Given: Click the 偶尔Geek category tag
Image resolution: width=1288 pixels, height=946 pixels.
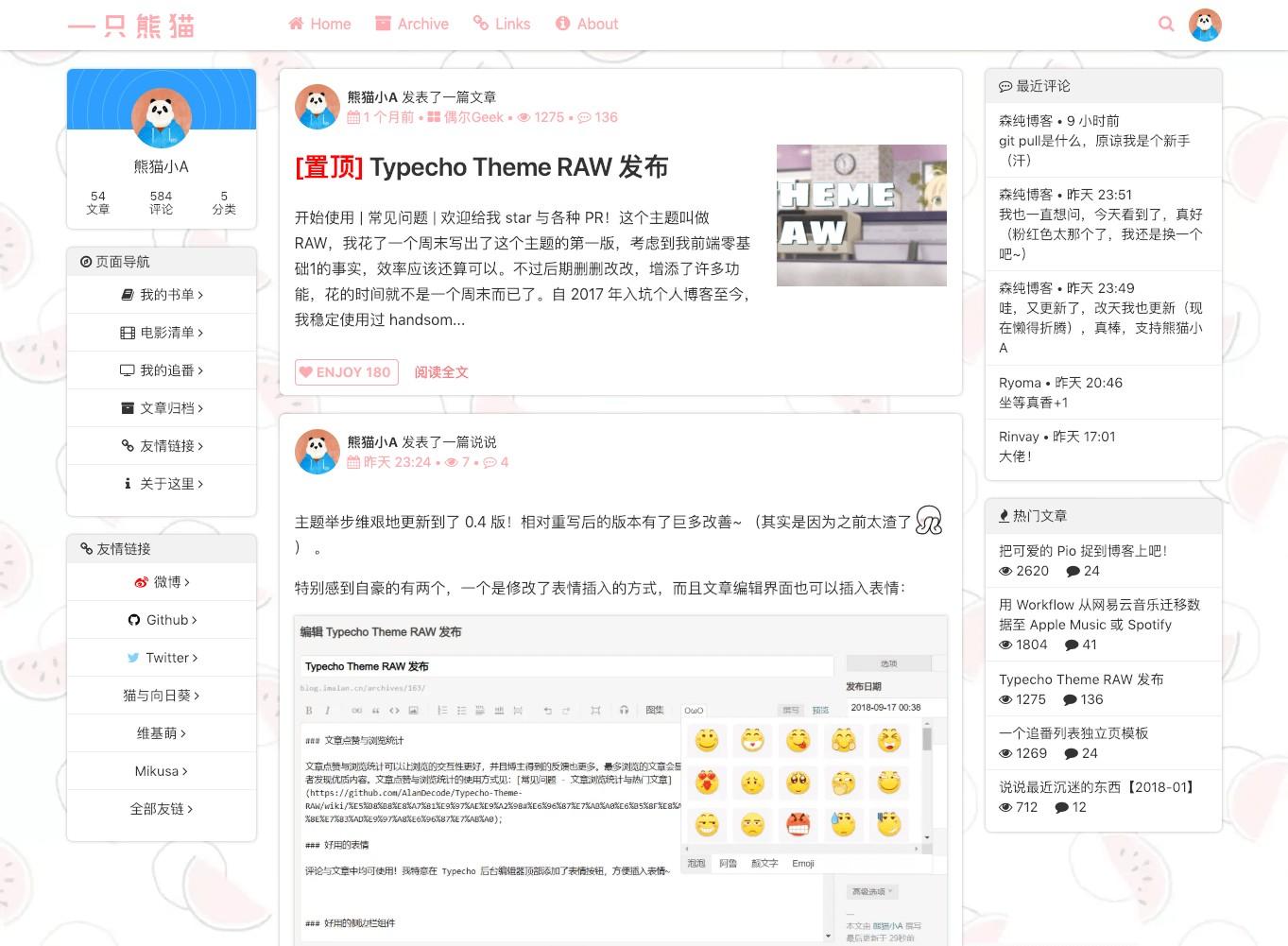Looking at the screenshot, I should 465,117.
